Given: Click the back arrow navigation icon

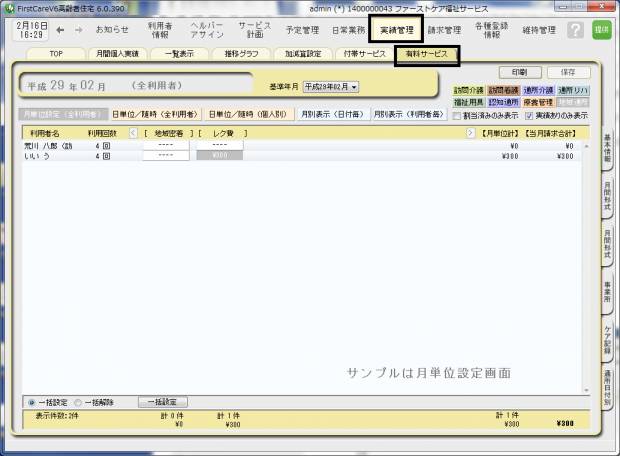Looking at the screenshot, I should (61, 30).
